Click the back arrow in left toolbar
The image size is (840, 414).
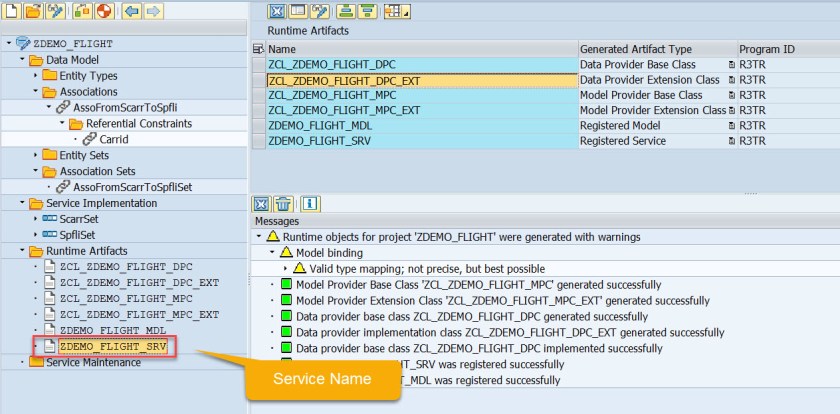tap(130, 11)
